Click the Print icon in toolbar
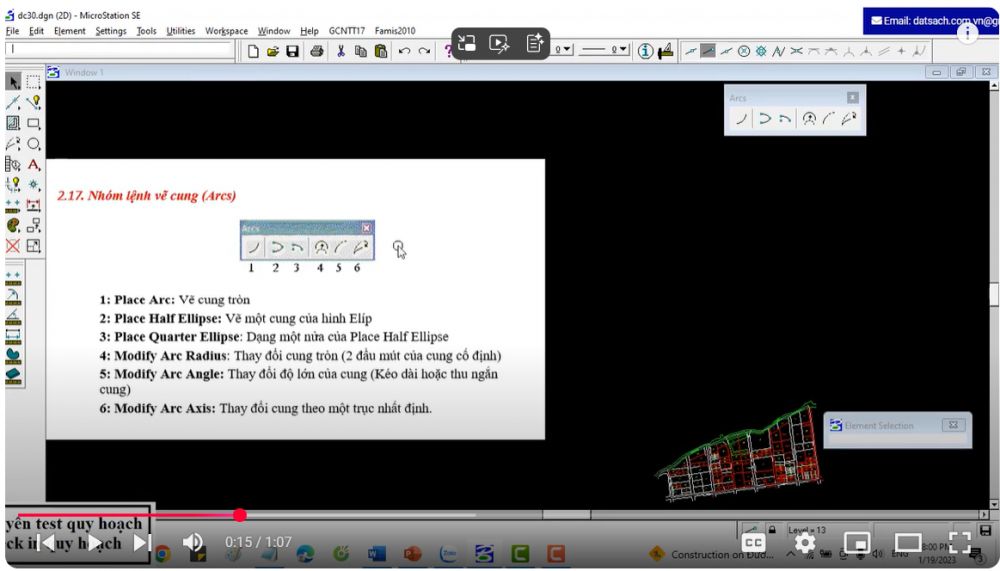The width and height of the screenshot is (1000, 571). (317, 50)
